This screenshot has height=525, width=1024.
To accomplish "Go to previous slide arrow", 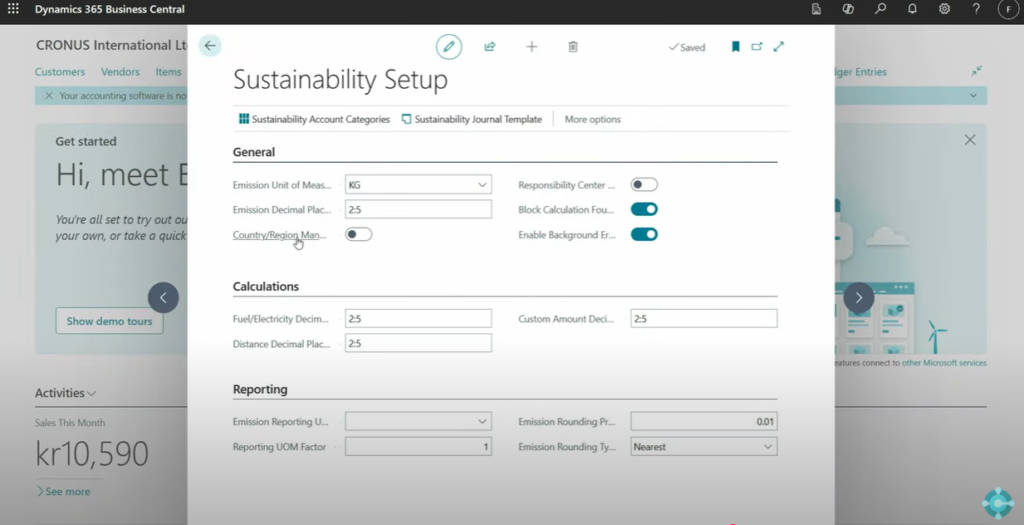I will pyautogui.click(x=163, y=298).
